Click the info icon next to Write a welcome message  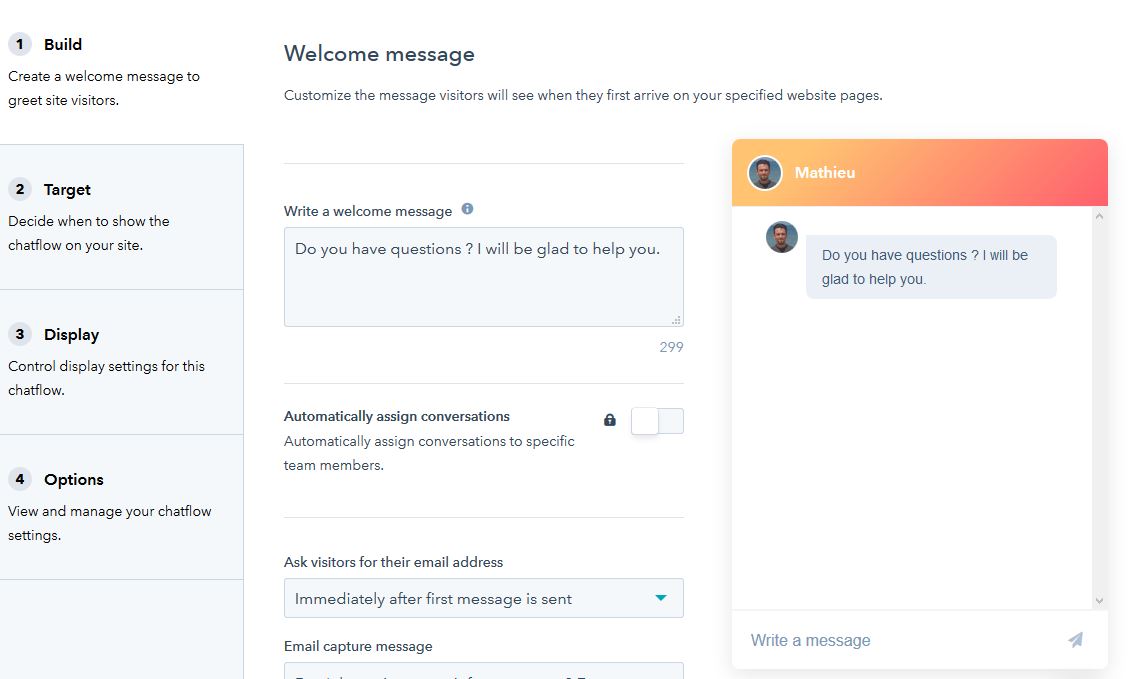(468, 209)
